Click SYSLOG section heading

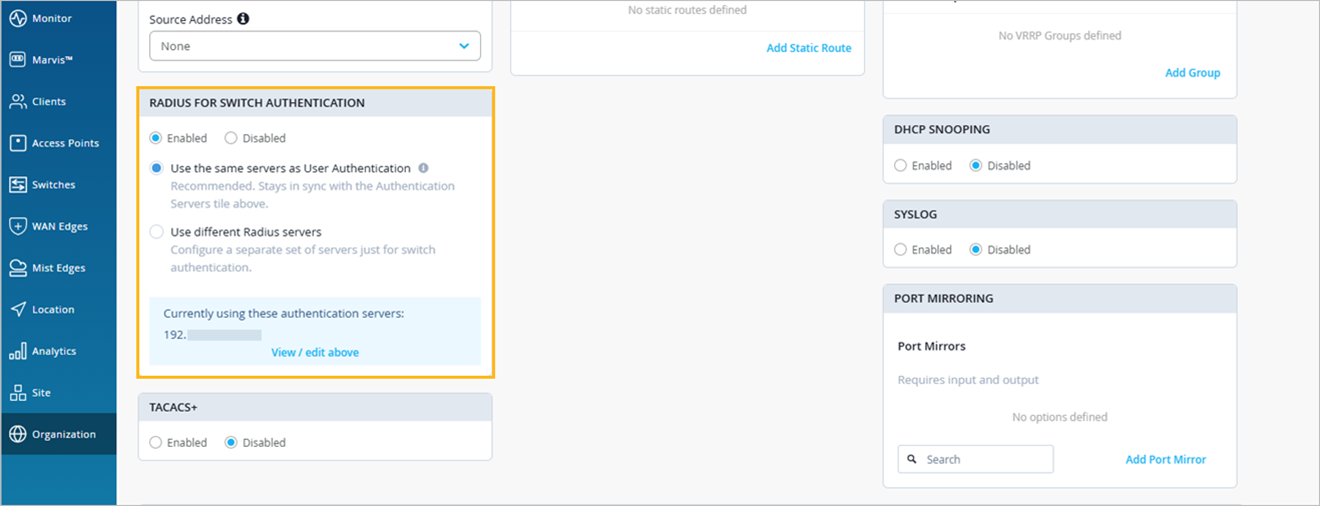point(916,215)
